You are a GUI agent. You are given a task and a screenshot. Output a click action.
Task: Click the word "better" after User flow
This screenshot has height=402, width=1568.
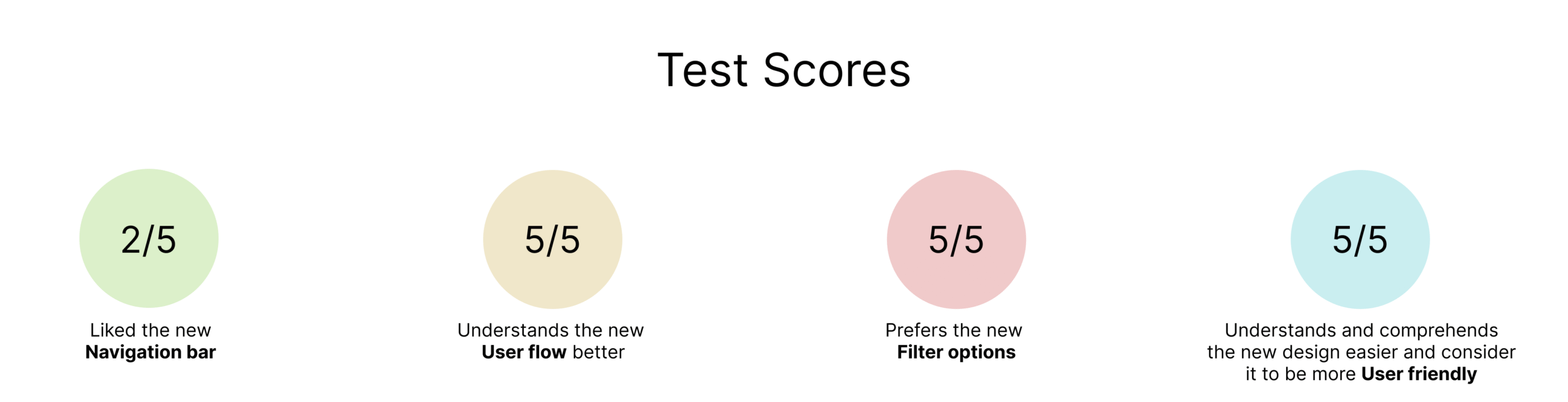pyautogui.click(x=598, y=352)
